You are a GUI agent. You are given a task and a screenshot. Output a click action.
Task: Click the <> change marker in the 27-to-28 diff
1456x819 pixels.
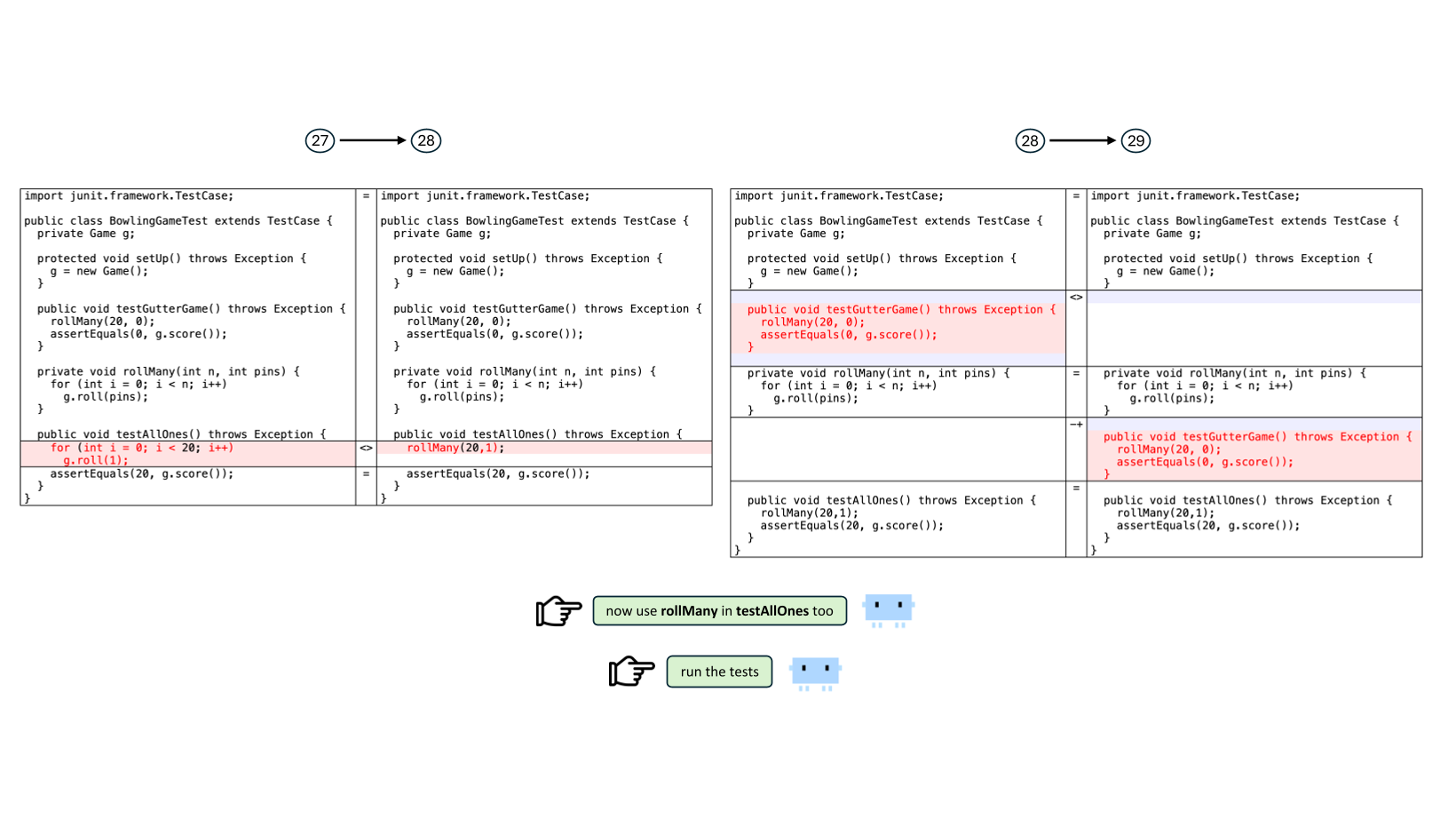[x=366, y=448]
